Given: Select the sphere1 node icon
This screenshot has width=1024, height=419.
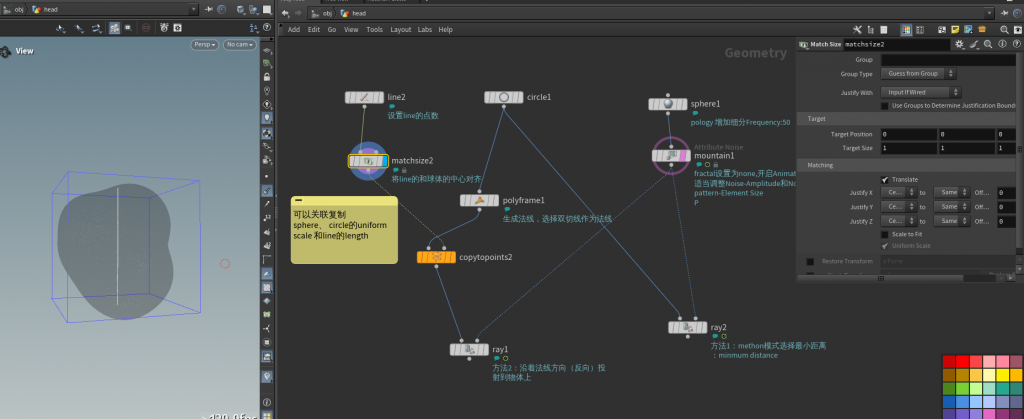Looking at the screenshot, I should pyautogui.click(x=667, y=104).
